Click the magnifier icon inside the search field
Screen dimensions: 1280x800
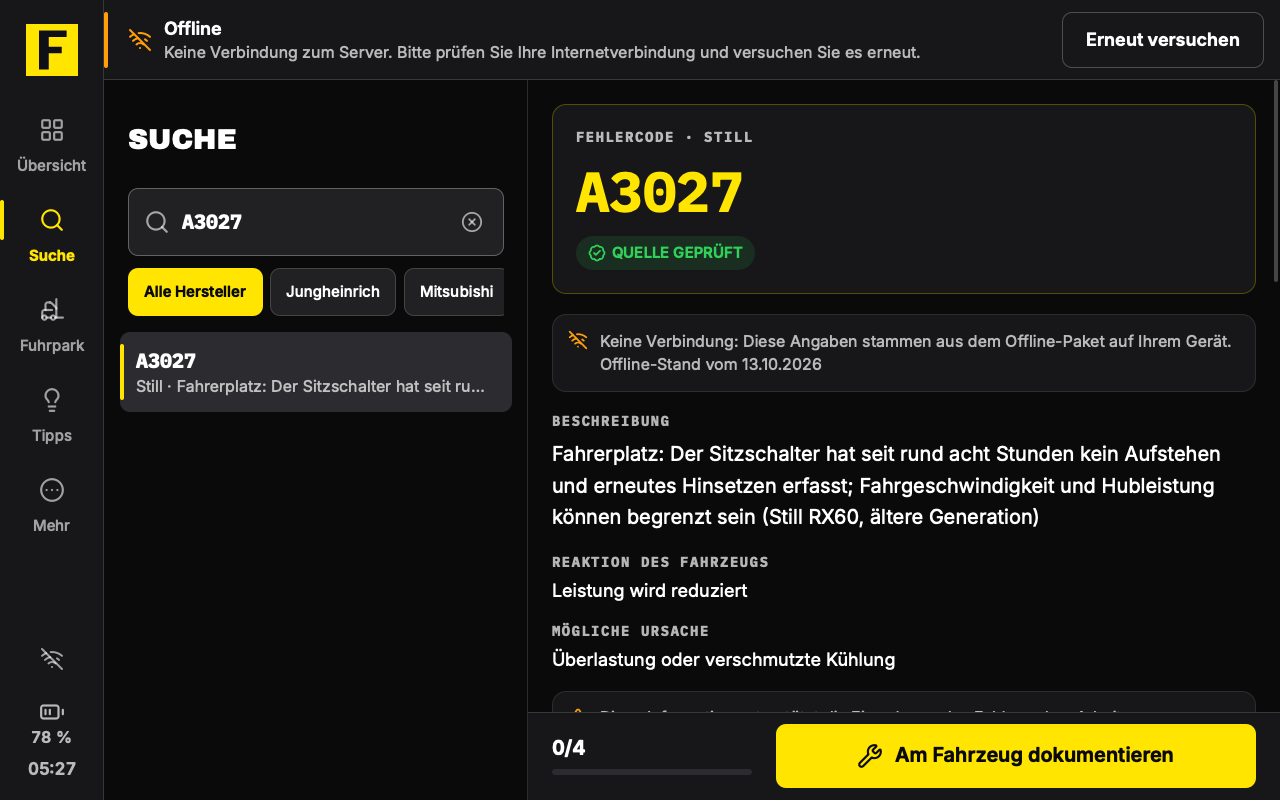click(x=157, y=222)
